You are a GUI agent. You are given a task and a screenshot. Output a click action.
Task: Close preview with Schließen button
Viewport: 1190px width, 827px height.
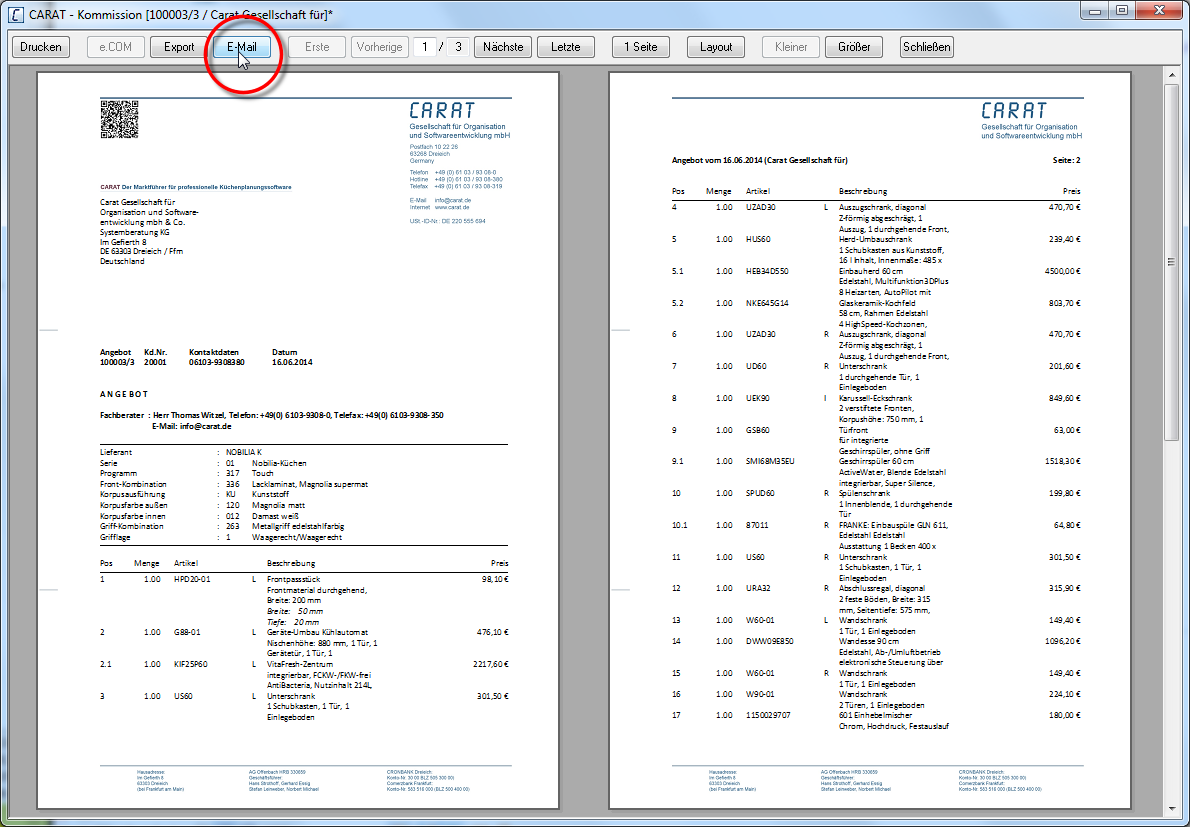click(926, 47)
